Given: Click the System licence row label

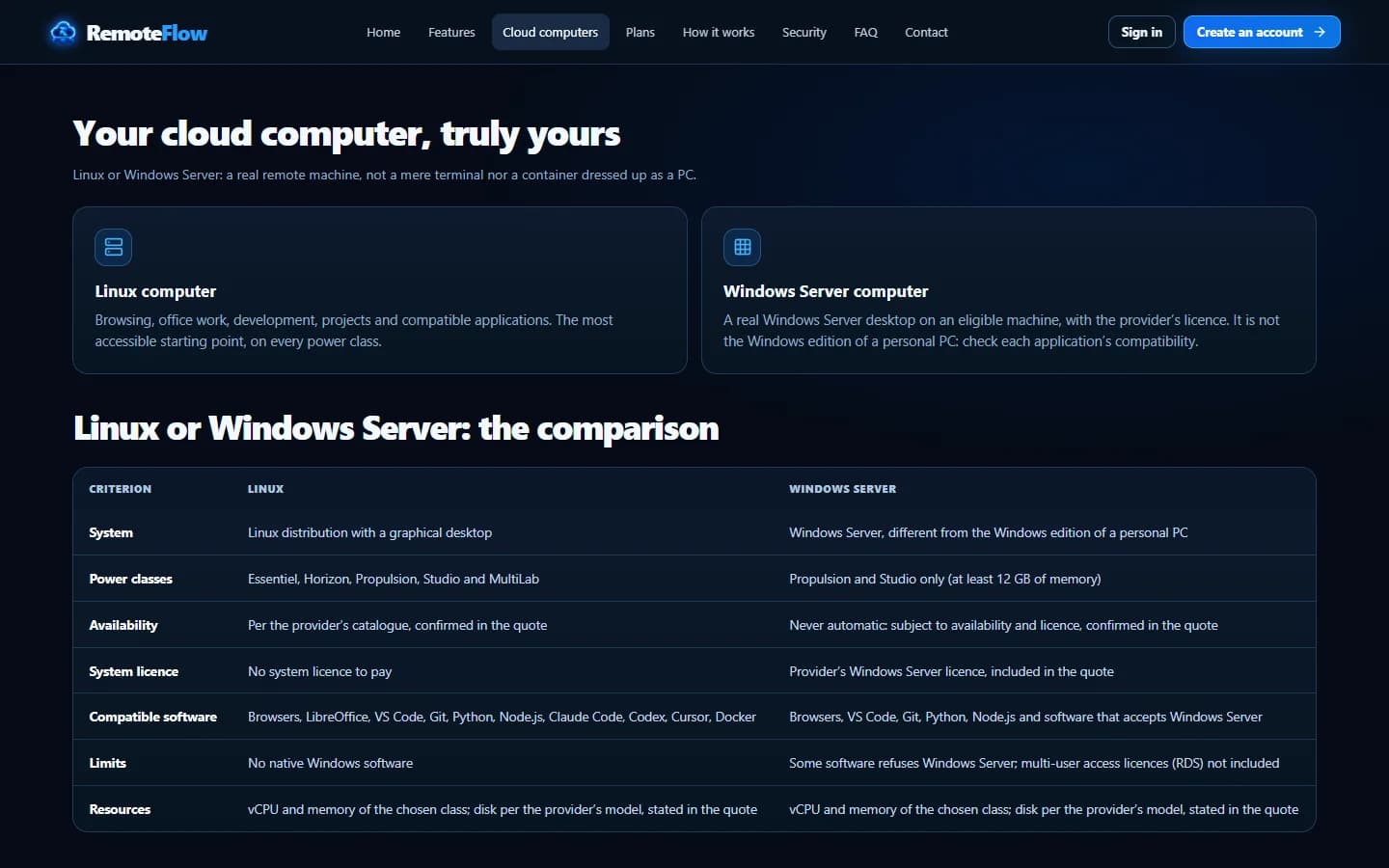Looking at the screenshot, I should pyautogui.click(x=133, y=671).
